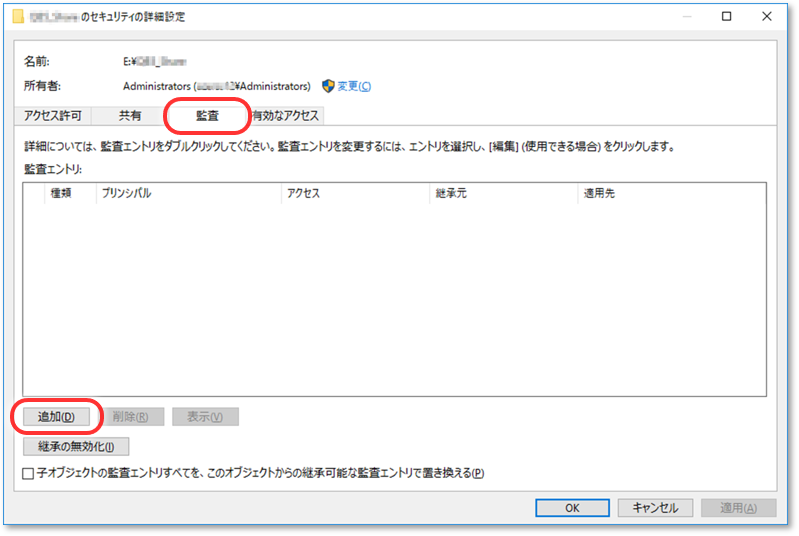Click the 削除(R) button

tap(130, 417)
